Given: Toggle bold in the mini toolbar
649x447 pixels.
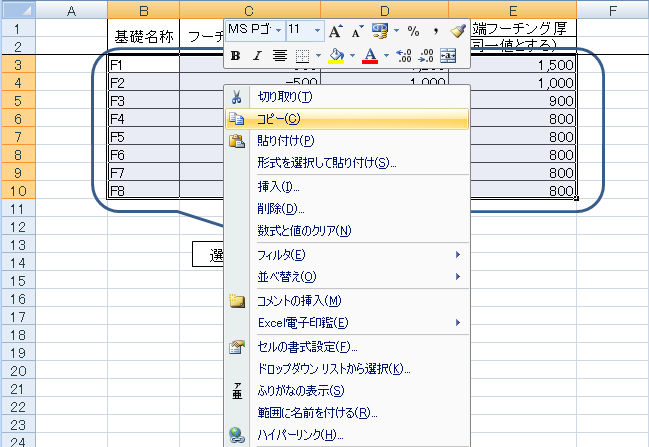Looking at the screenshot, I should [235, 55].
